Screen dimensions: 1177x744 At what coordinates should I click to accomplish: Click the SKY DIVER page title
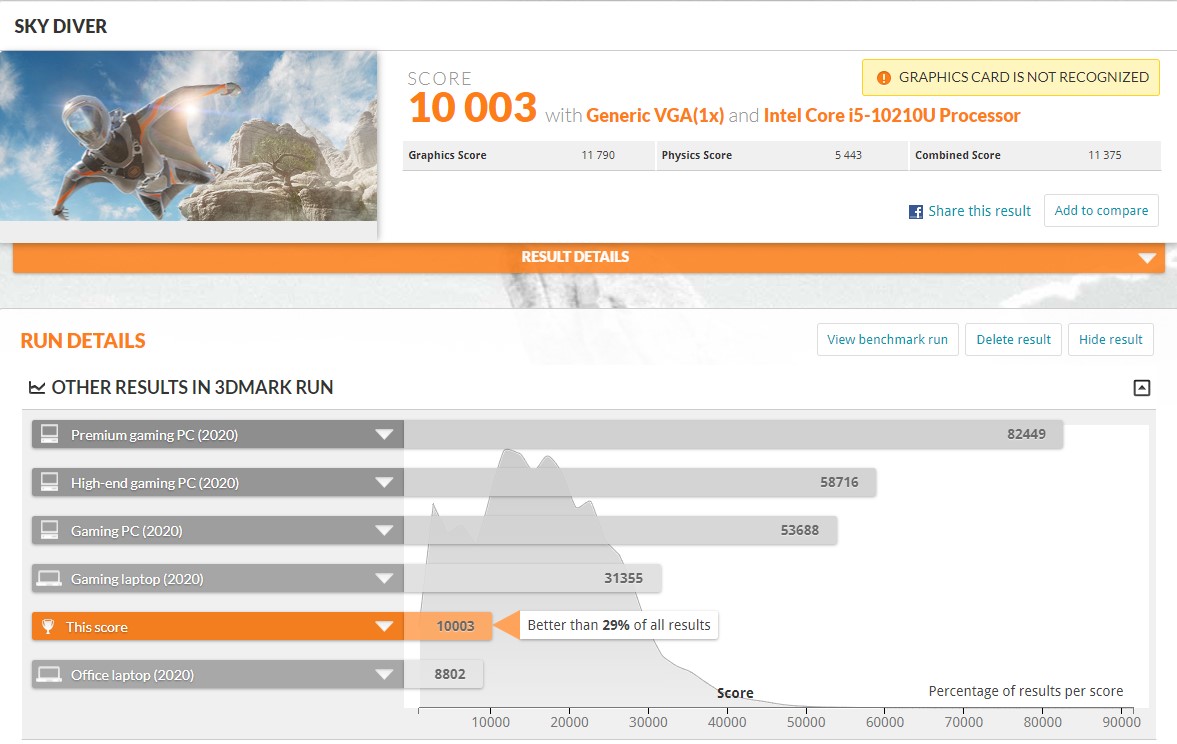point(61,26)
